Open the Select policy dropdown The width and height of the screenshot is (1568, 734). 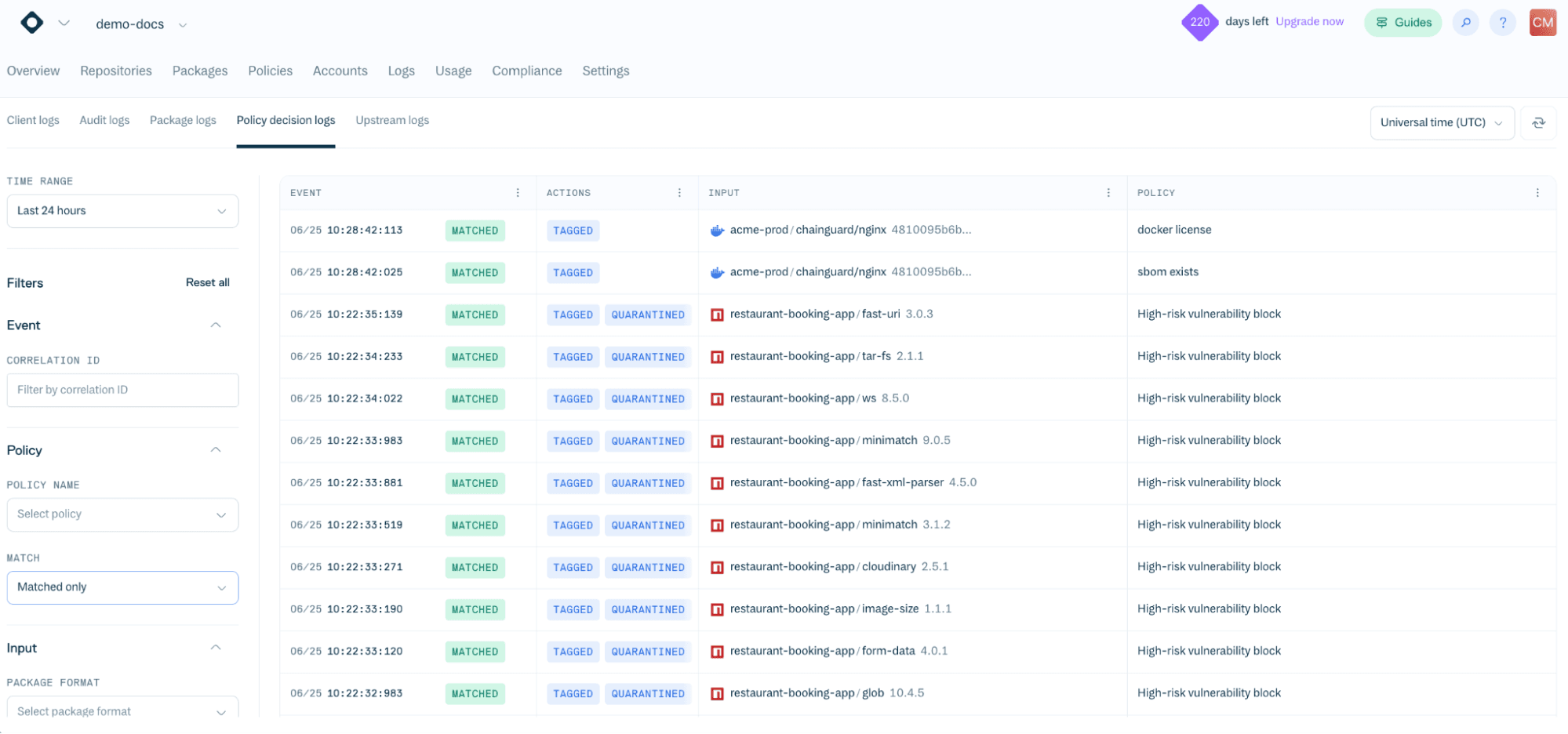(122, 514)
